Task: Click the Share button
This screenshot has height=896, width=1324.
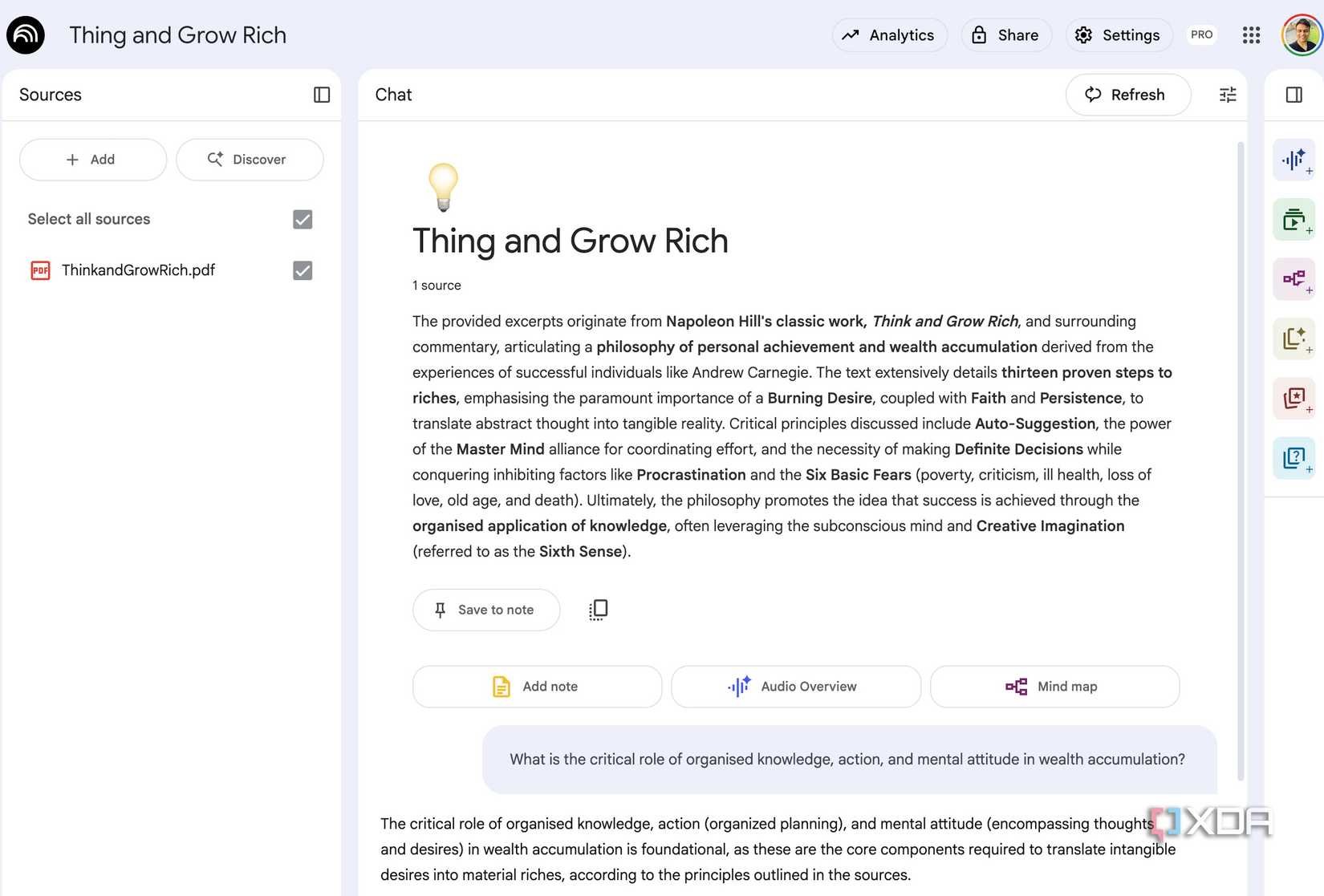Action: [1006, 35]
